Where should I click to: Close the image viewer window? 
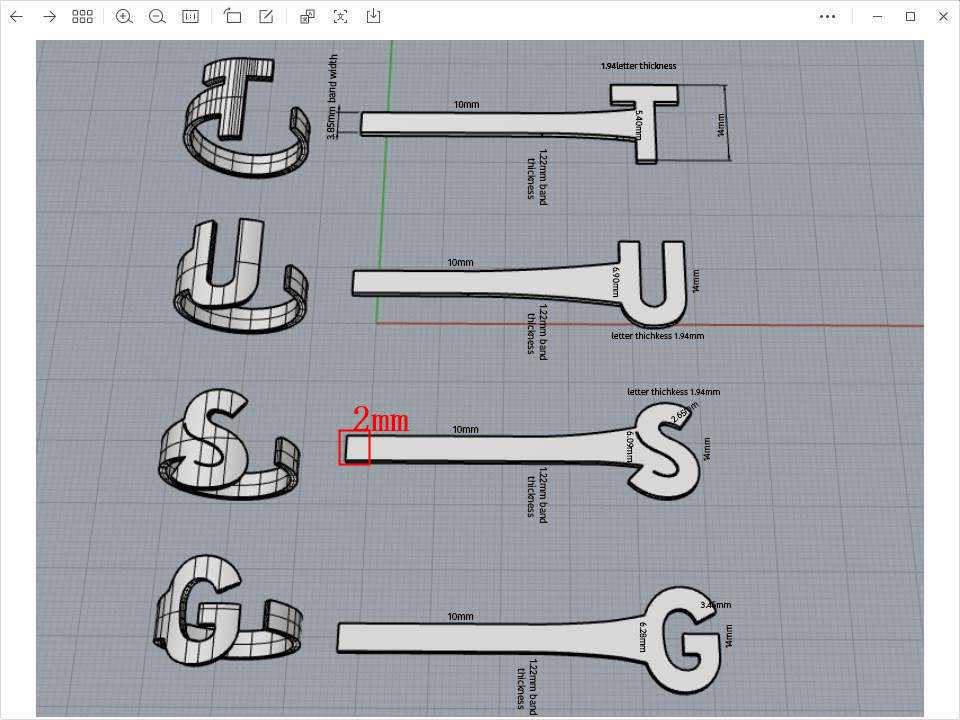point(943,17)
